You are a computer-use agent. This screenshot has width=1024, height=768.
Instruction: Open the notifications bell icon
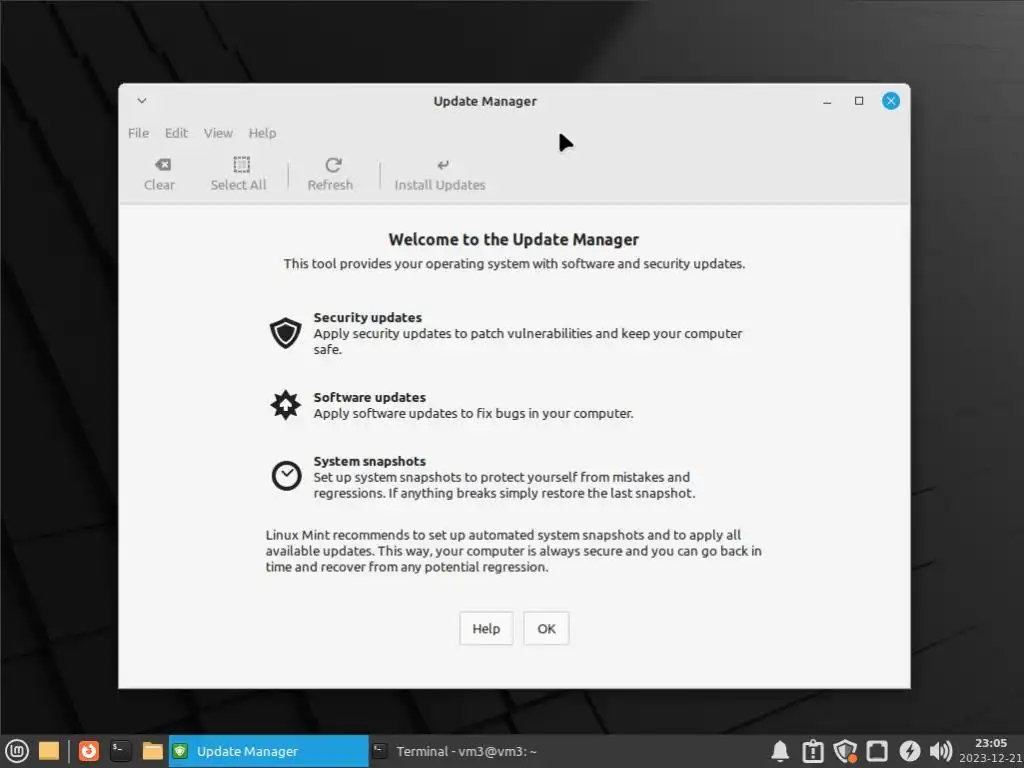click(780, 751)
